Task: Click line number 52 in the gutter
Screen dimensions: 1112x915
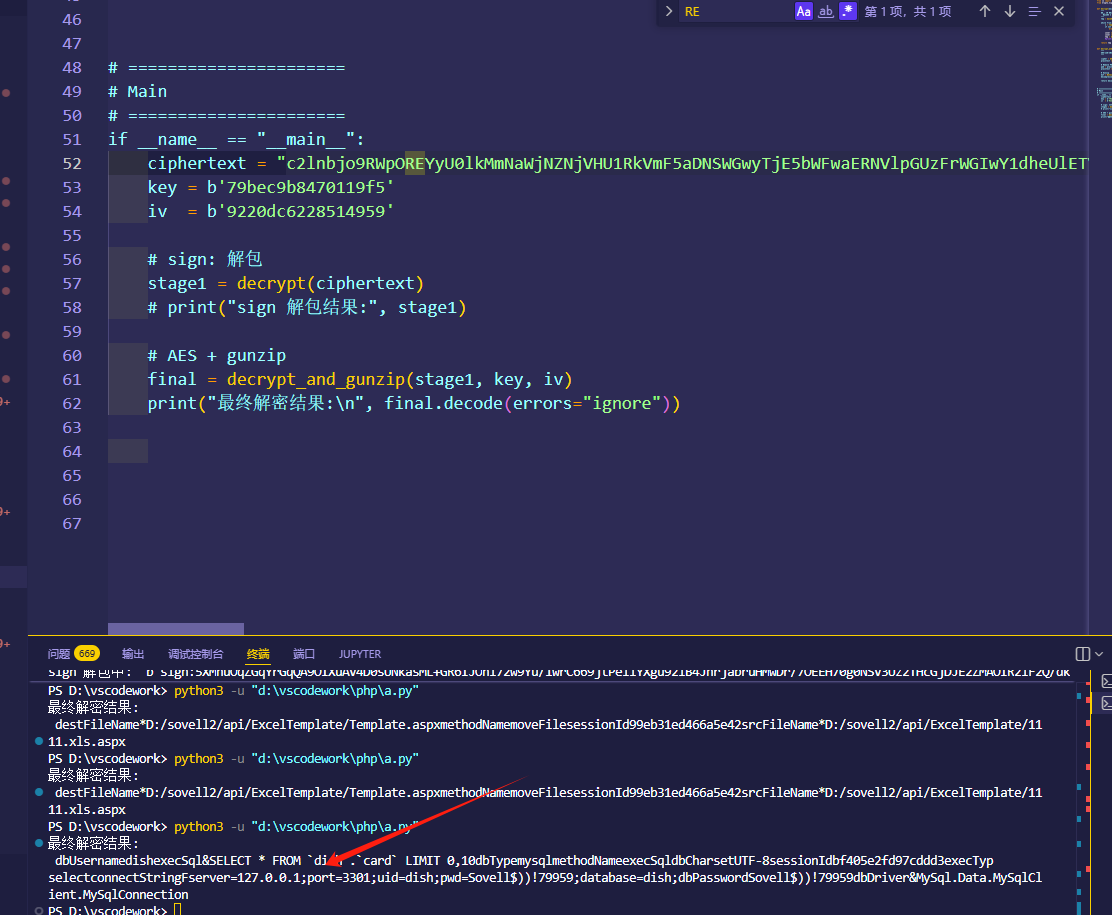Action: [x=72, y=163]
